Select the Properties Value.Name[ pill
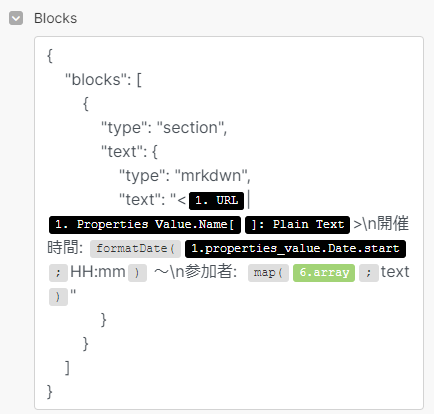 145,224
